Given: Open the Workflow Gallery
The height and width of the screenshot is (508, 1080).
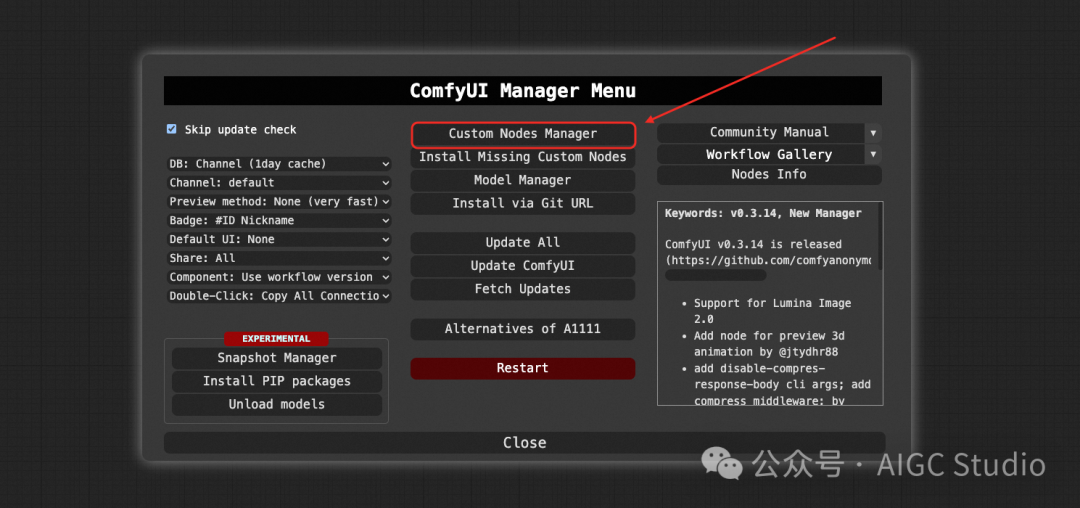Looking at the screenshot, I should [760, 154].
